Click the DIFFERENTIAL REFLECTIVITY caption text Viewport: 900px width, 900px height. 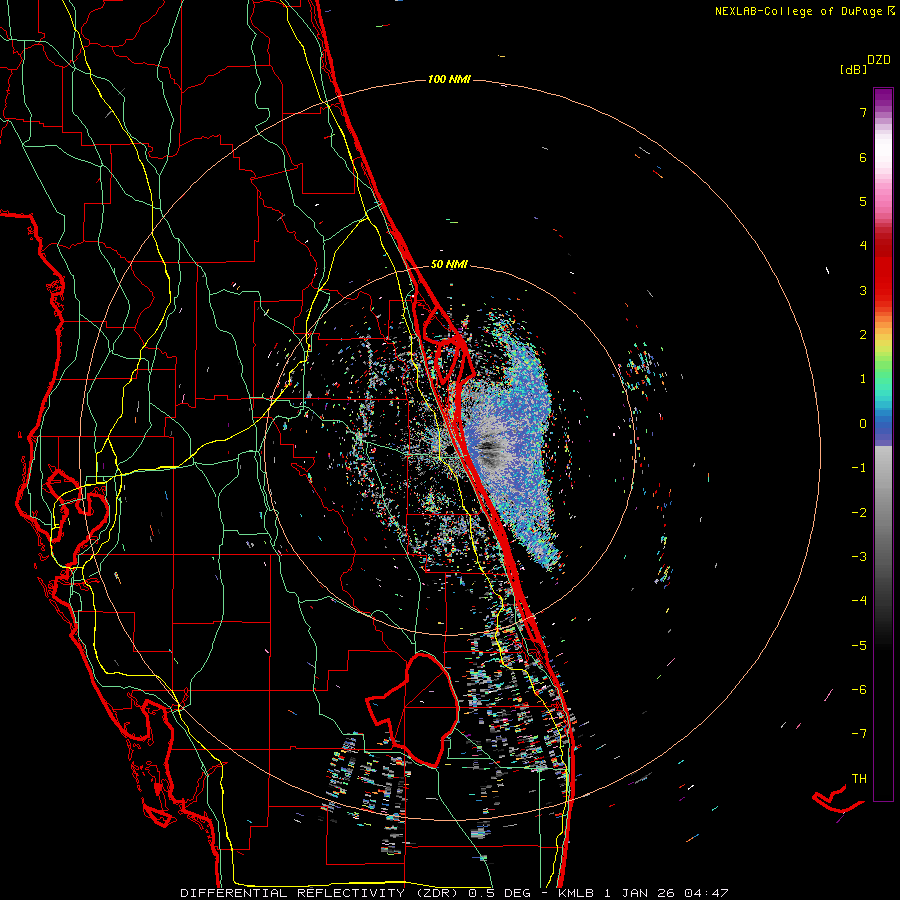(x=292, y=893)
